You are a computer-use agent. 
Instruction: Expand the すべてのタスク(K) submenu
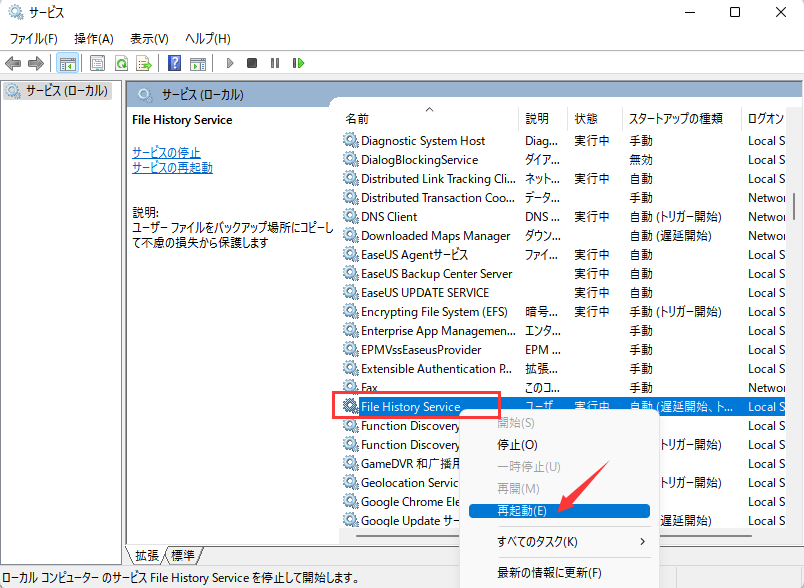pos(558,542)
